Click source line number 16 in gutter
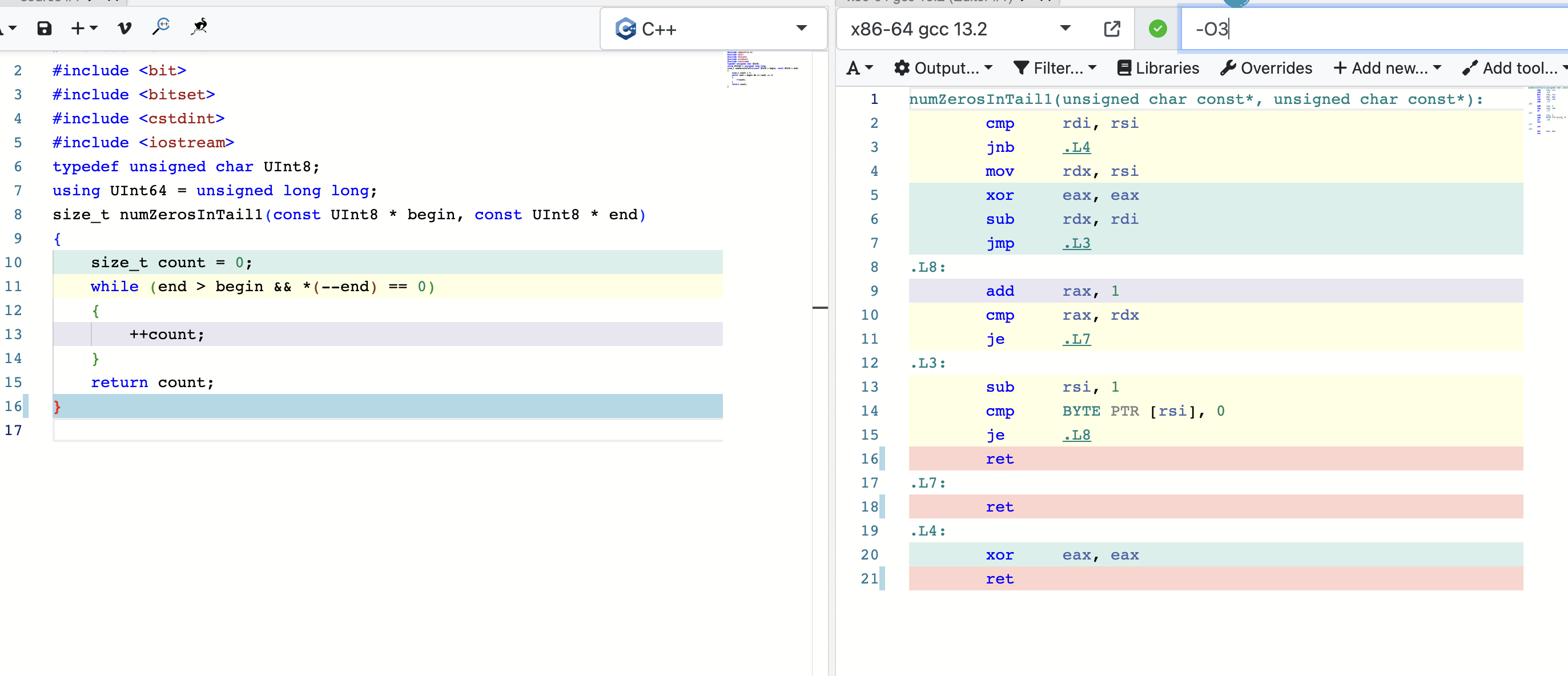This screenshot has width=1568, height=676. coord(13,407)
